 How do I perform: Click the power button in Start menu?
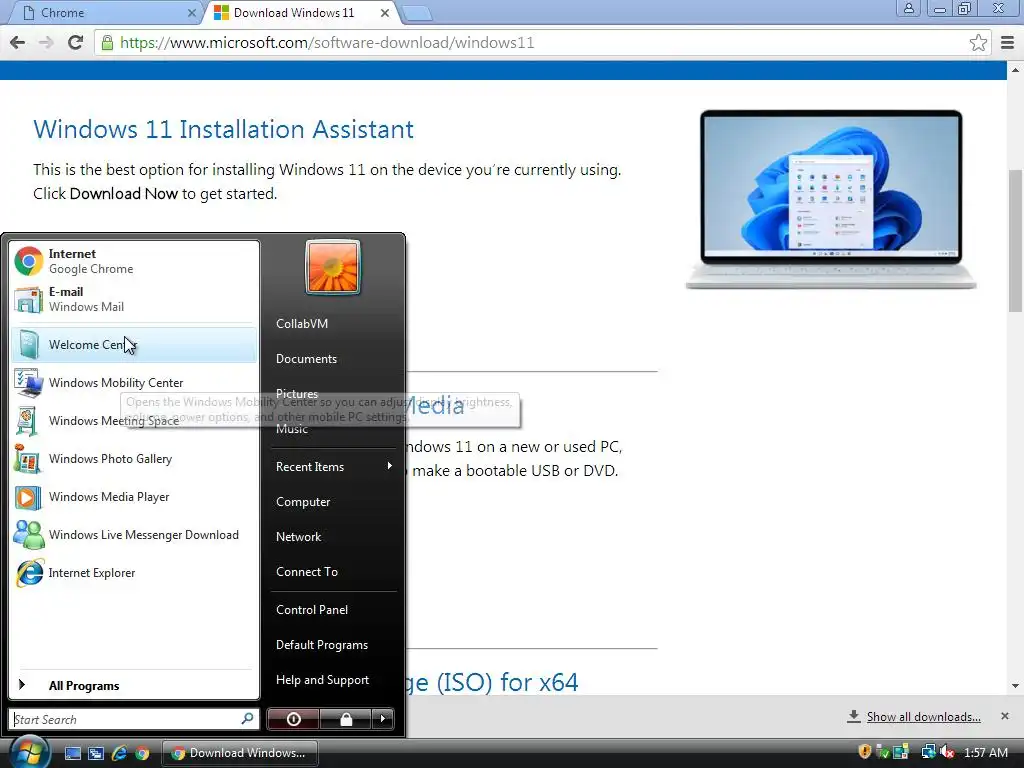click(293, 719)
